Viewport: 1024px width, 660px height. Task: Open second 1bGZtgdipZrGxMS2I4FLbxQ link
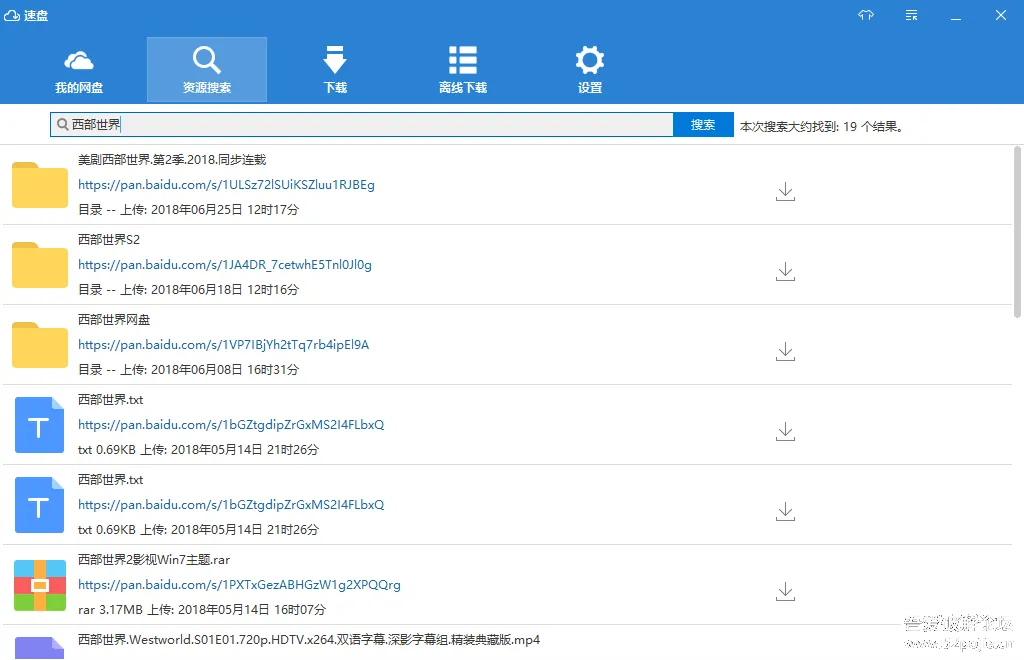click(x=231, y=505)
